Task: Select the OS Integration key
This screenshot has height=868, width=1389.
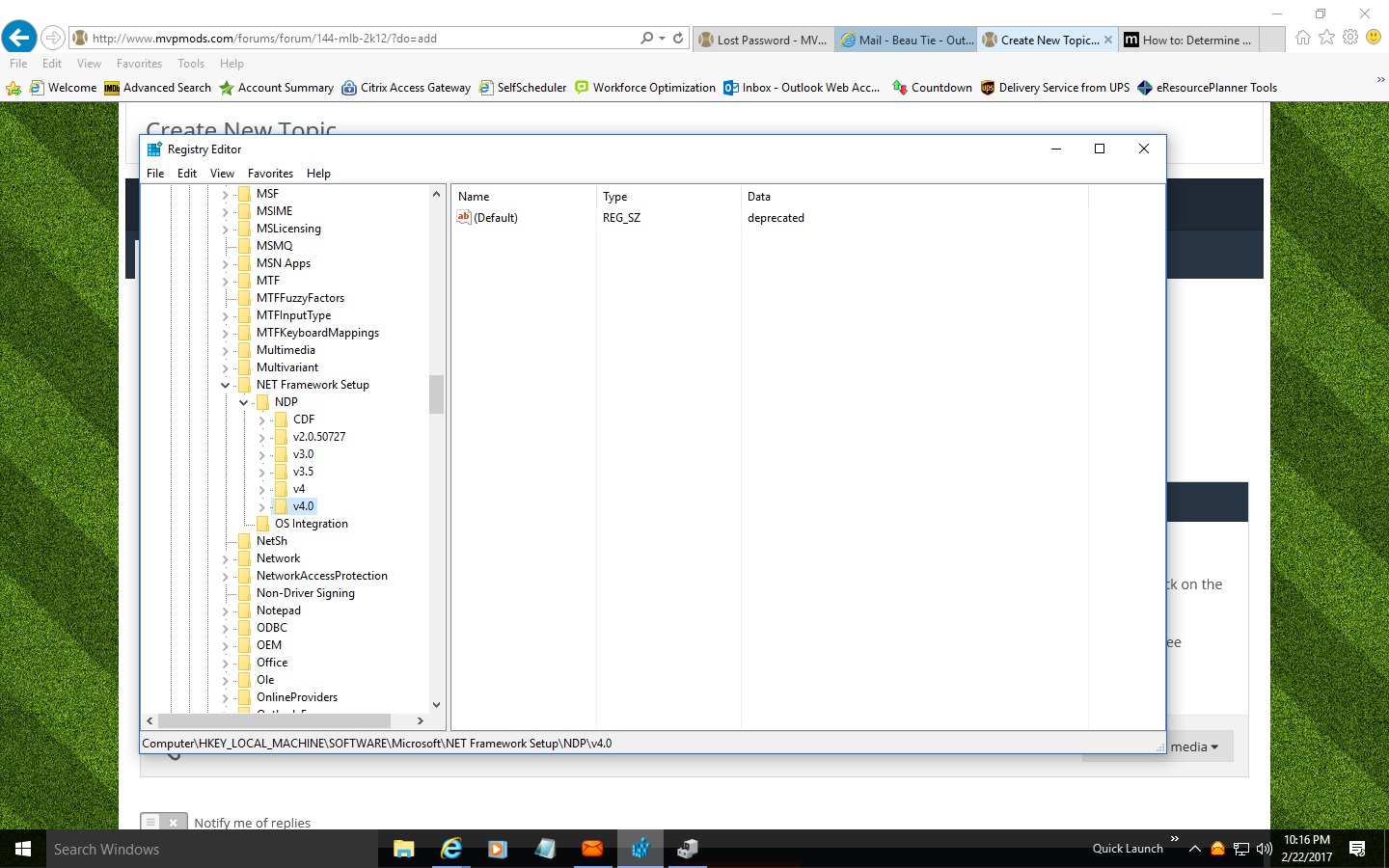Action: point(311,524)
